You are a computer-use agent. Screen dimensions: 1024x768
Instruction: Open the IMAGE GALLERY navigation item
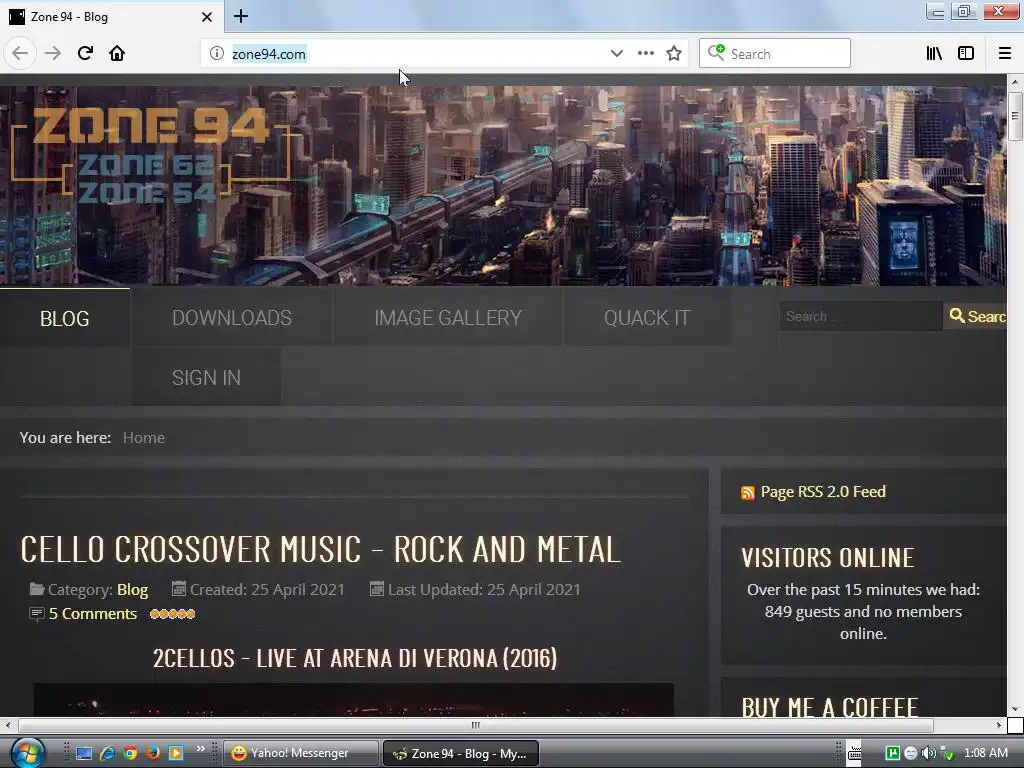point(448,318)
